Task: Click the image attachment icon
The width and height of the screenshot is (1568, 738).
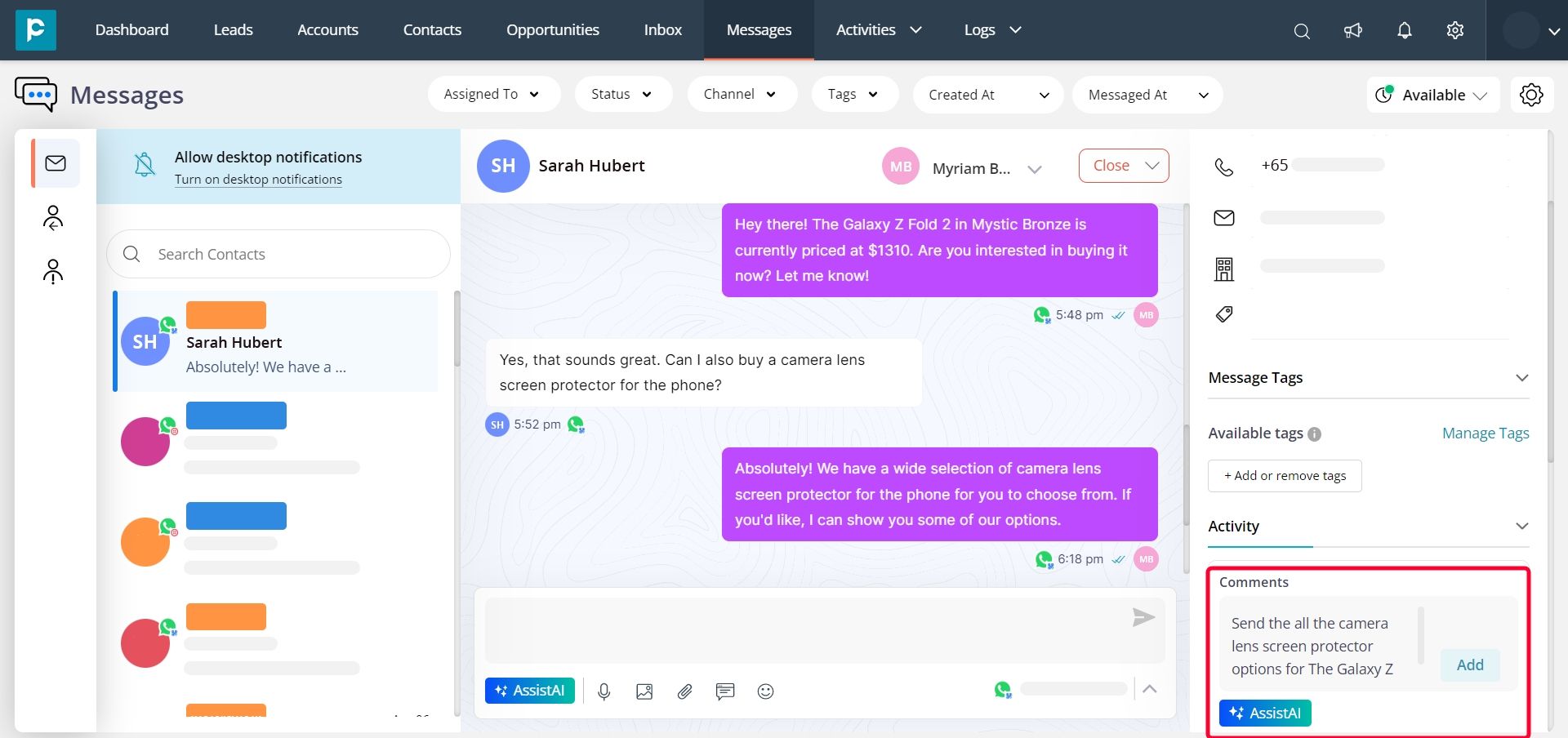Action: tap(644, 691)
